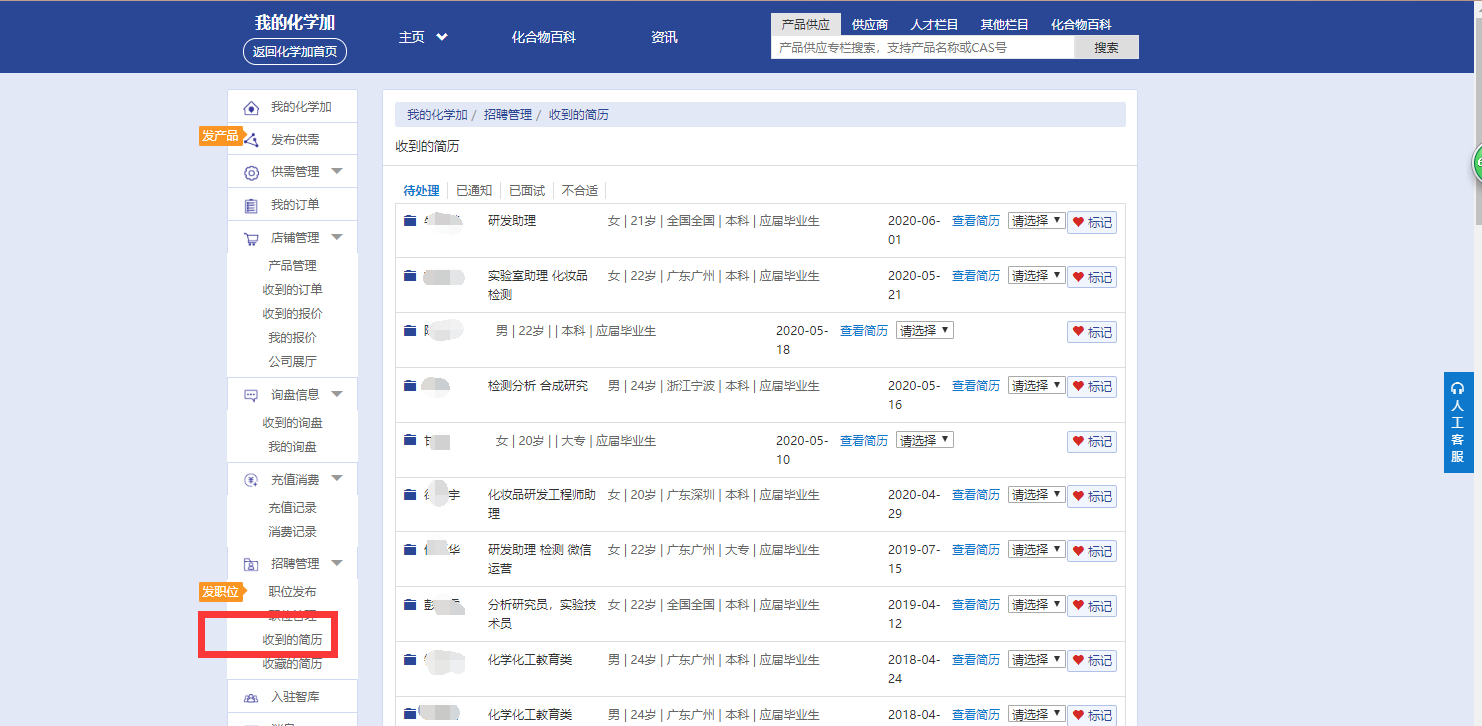
Task: Expand the 主页 dropdown in top navigation
Action: click(423, 37)
